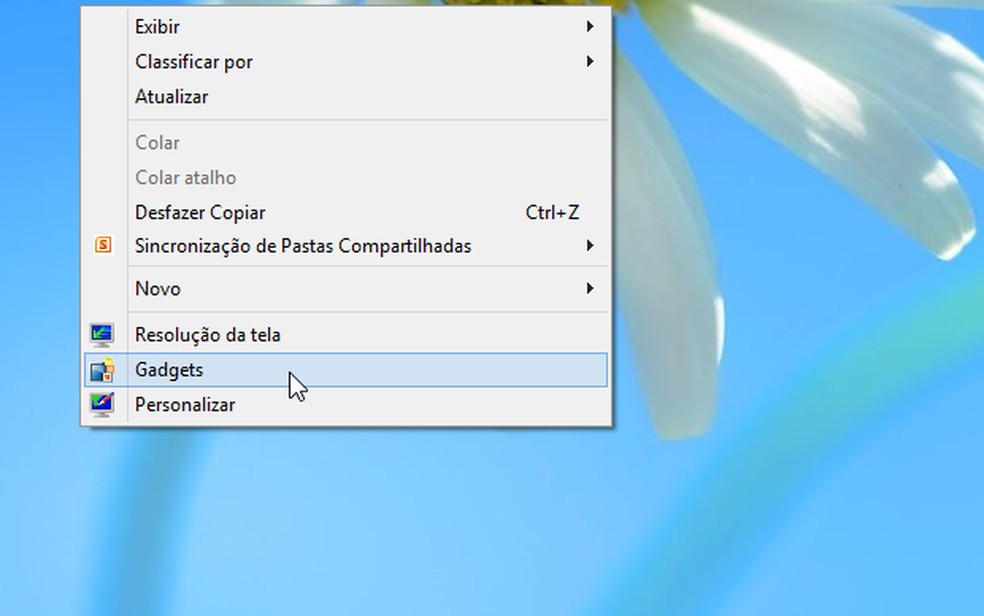984x616 pixels.
Task: Expand the Classificar por submenu arrow
Action: click(x=590, y=61)
